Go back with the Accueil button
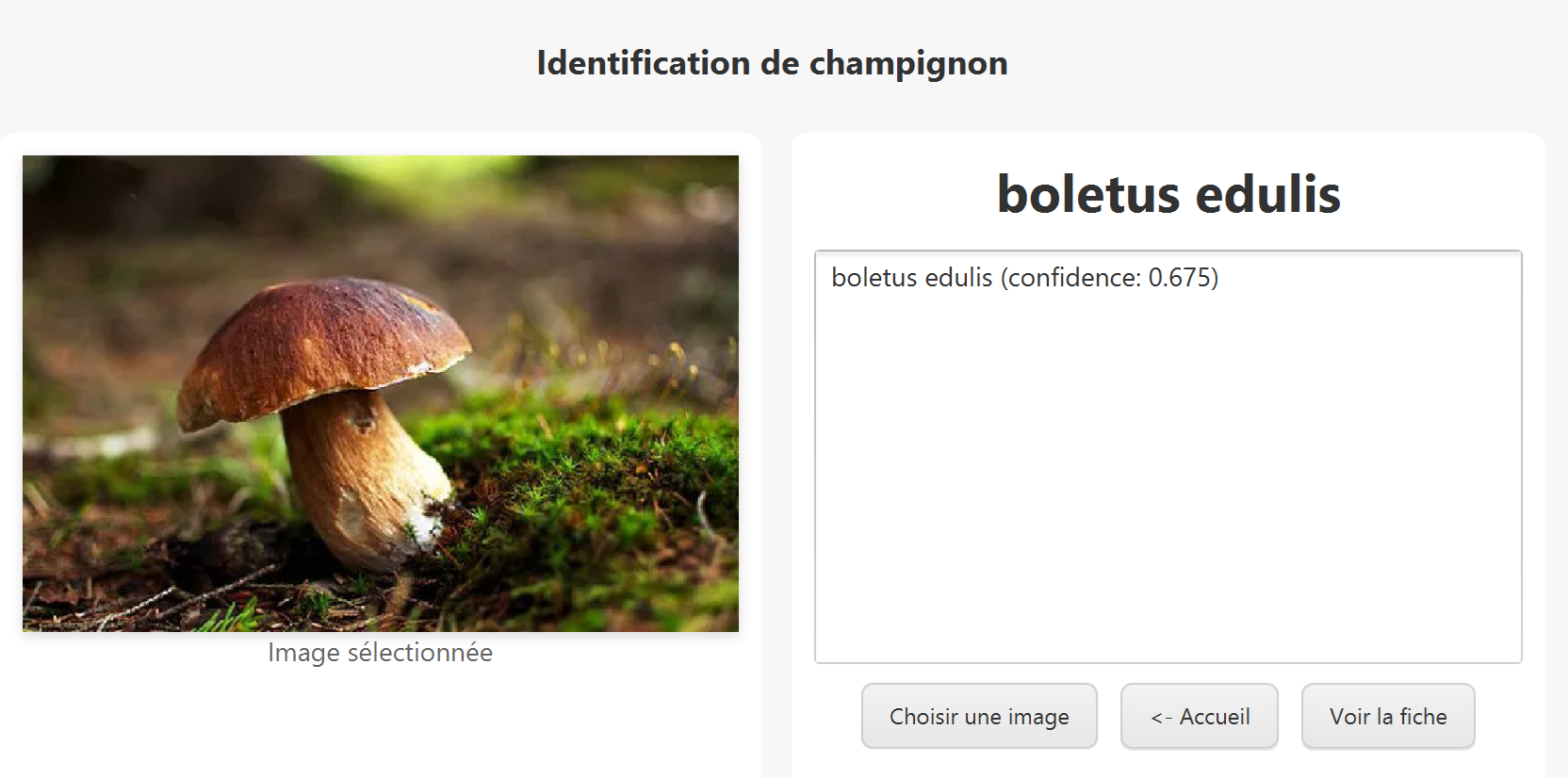1568x778 pixels. [x=1199, y=717]
